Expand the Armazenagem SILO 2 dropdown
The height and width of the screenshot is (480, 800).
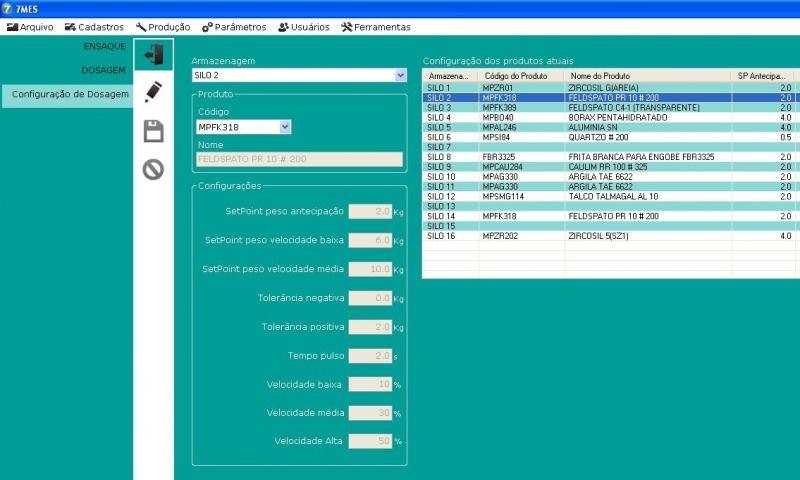(401, 75)
